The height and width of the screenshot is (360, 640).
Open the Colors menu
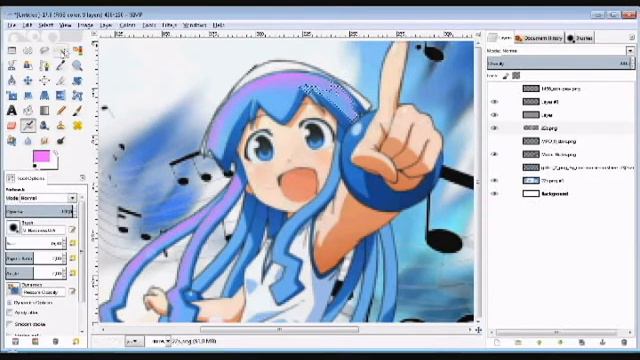(x=127, y=25)
